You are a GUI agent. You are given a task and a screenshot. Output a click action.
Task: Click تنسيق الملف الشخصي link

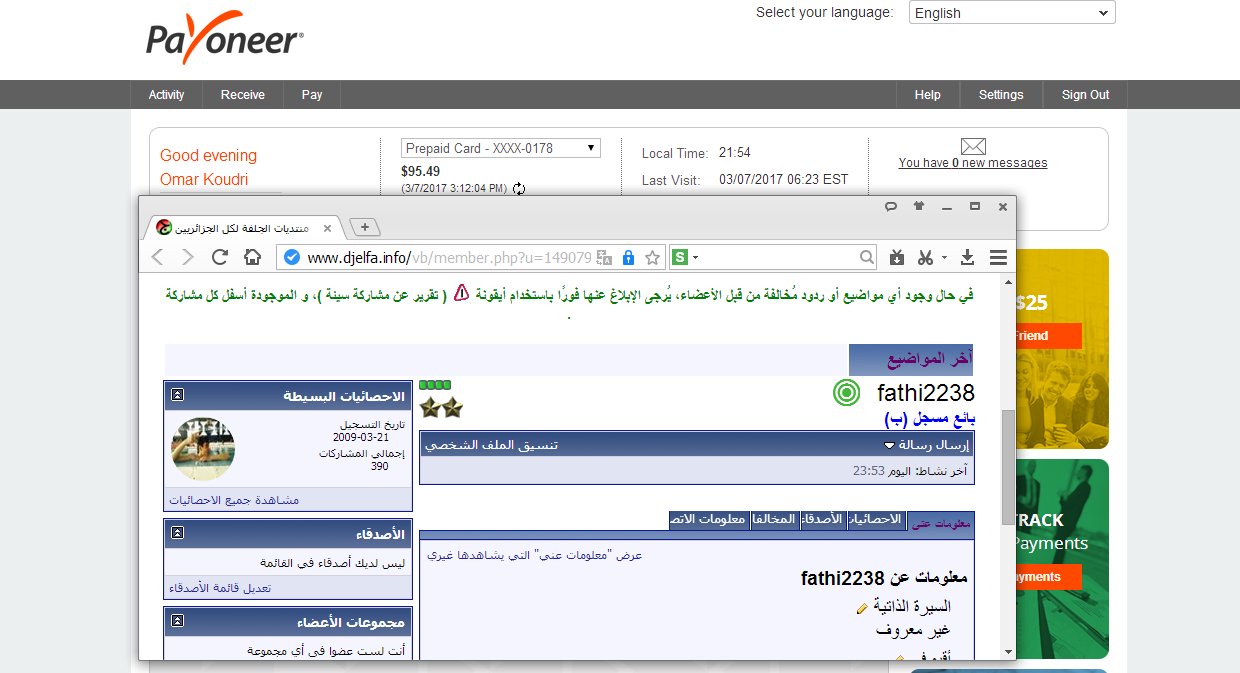(491, 444)
